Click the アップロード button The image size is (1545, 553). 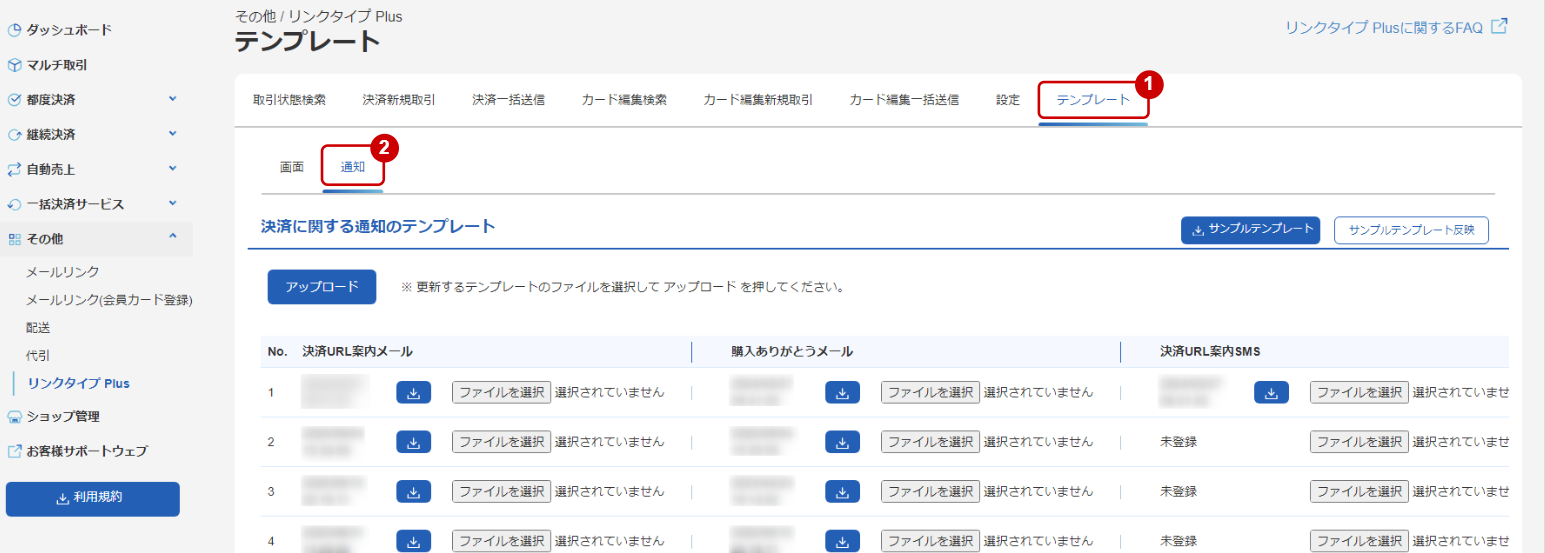(x=321, y=287)
